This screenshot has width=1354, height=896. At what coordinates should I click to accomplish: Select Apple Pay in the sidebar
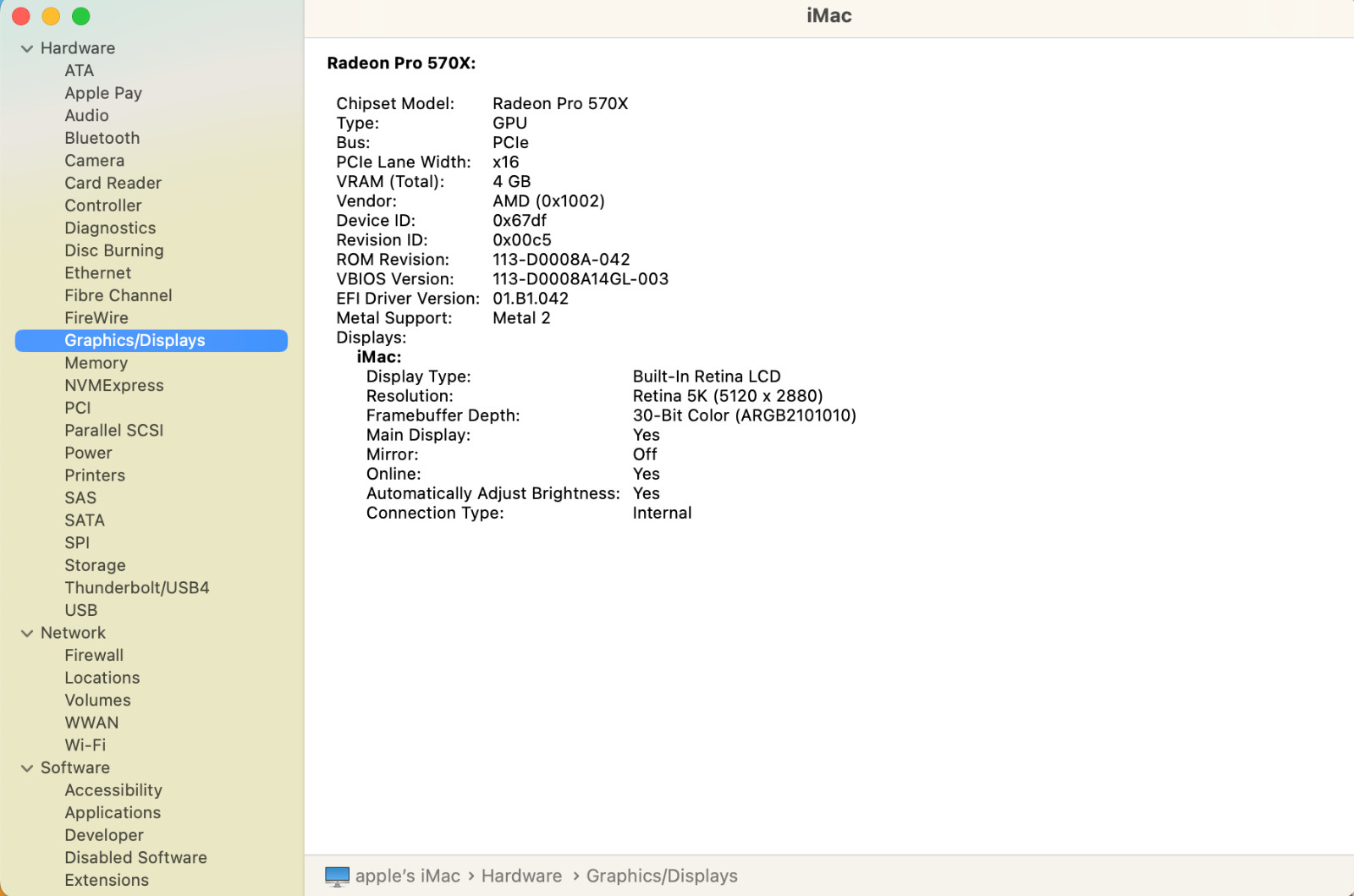(x=103, y=93)
